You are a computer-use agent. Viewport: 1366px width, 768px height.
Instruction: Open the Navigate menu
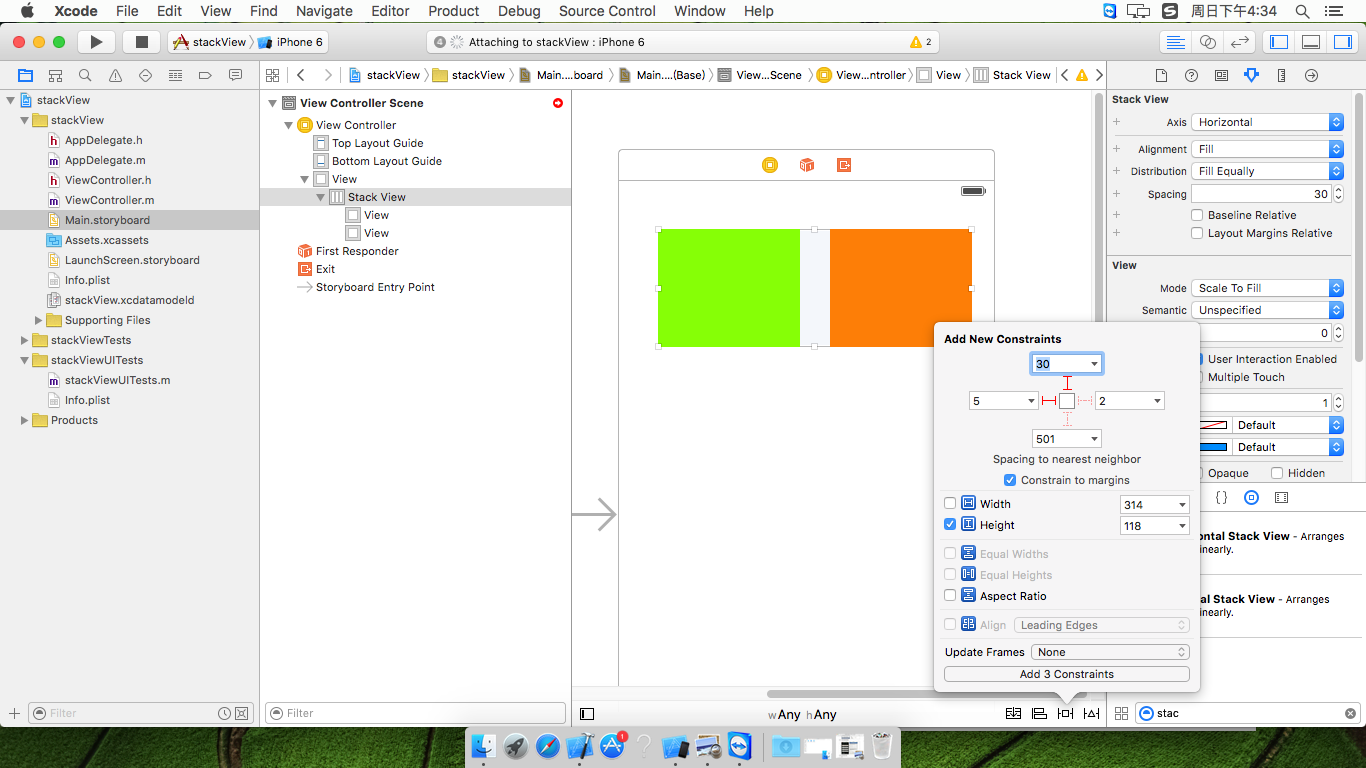[324, 11]
